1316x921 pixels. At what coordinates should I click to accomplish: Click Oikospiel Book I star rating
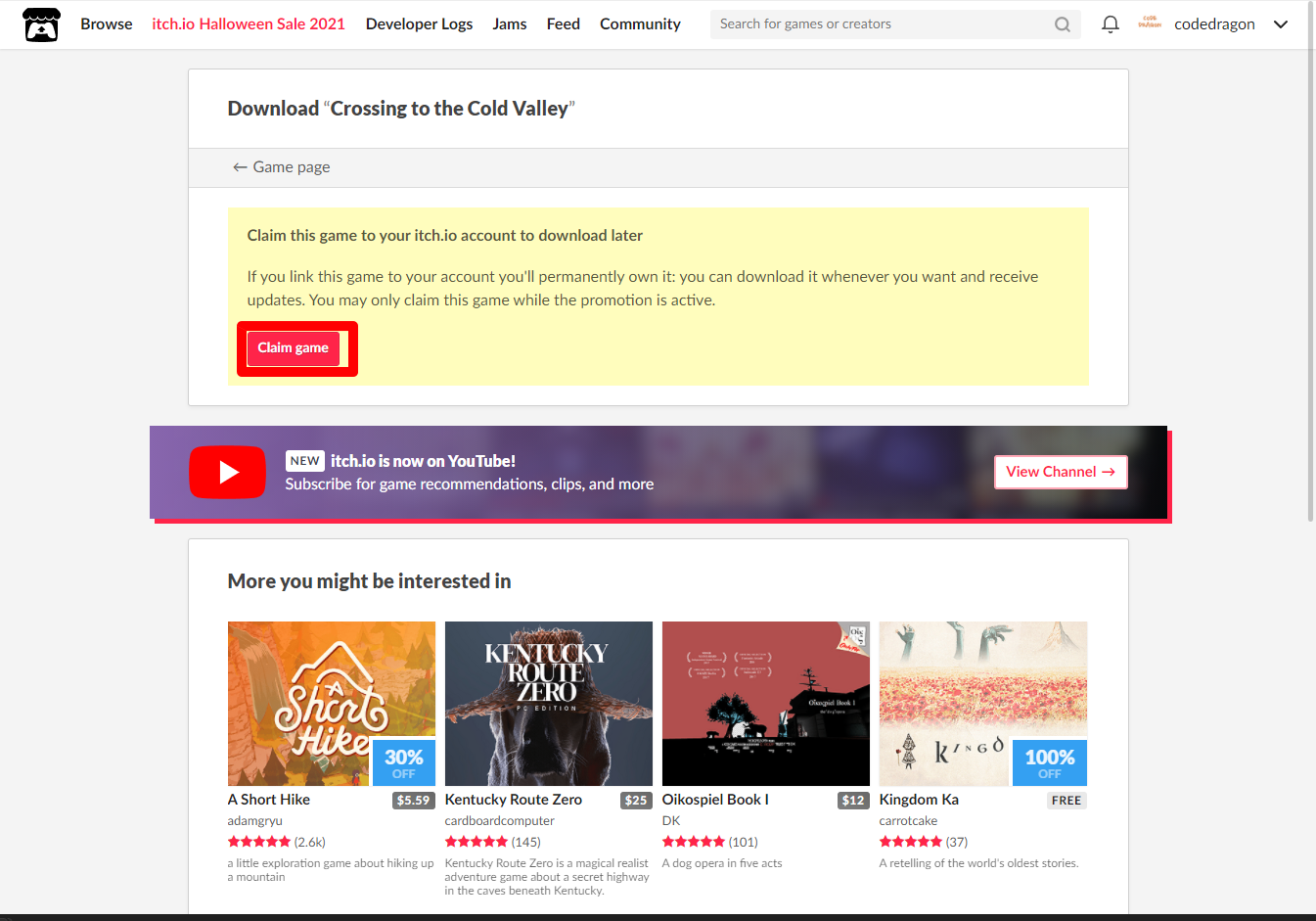[x=694, y=842]
